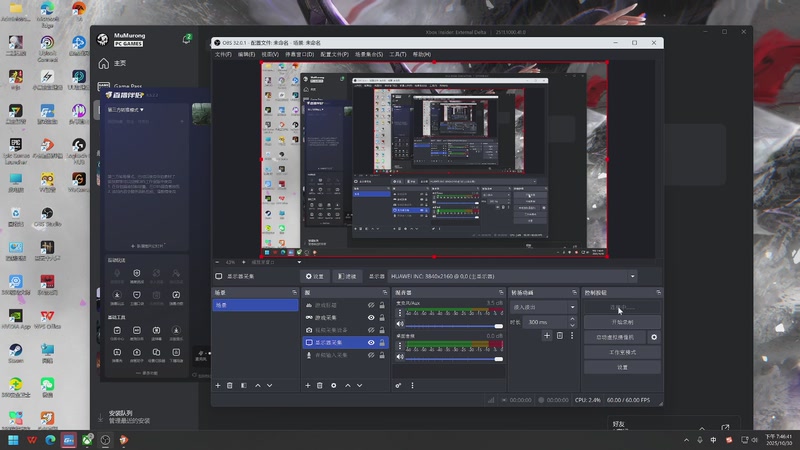This screenshot has height=450, width=800.
Task: Open the mixer footer three-dot menu
Action: click(412, 386)
